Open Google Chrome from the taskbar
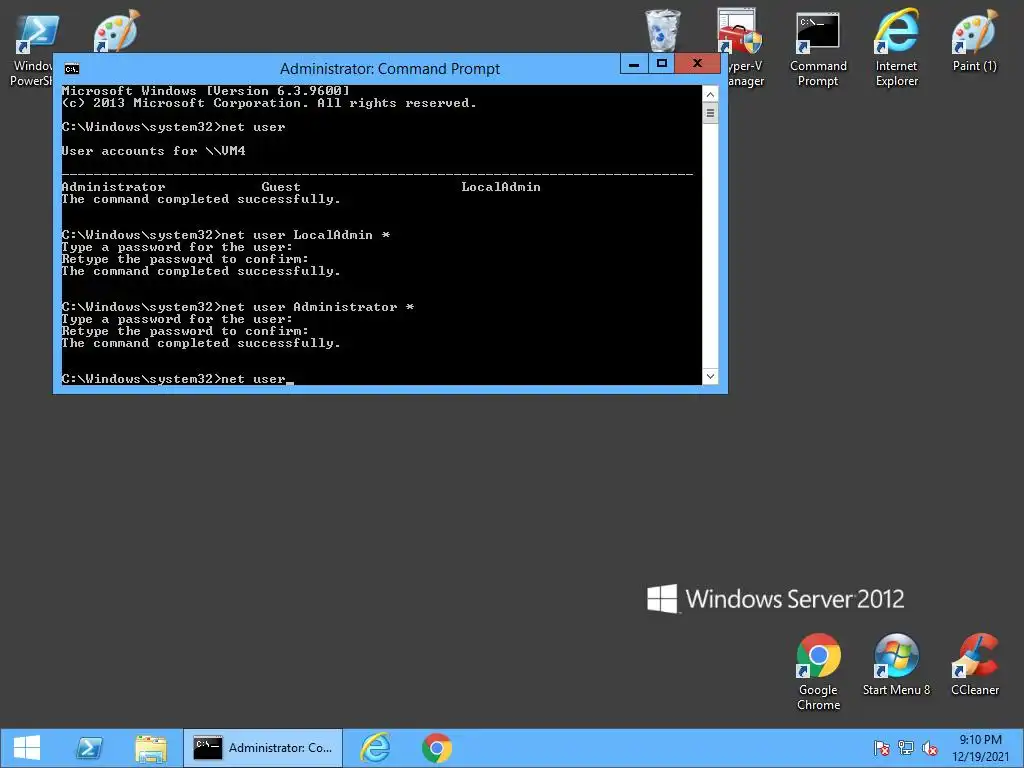The image size is (1024, 768). pos(437,748)
